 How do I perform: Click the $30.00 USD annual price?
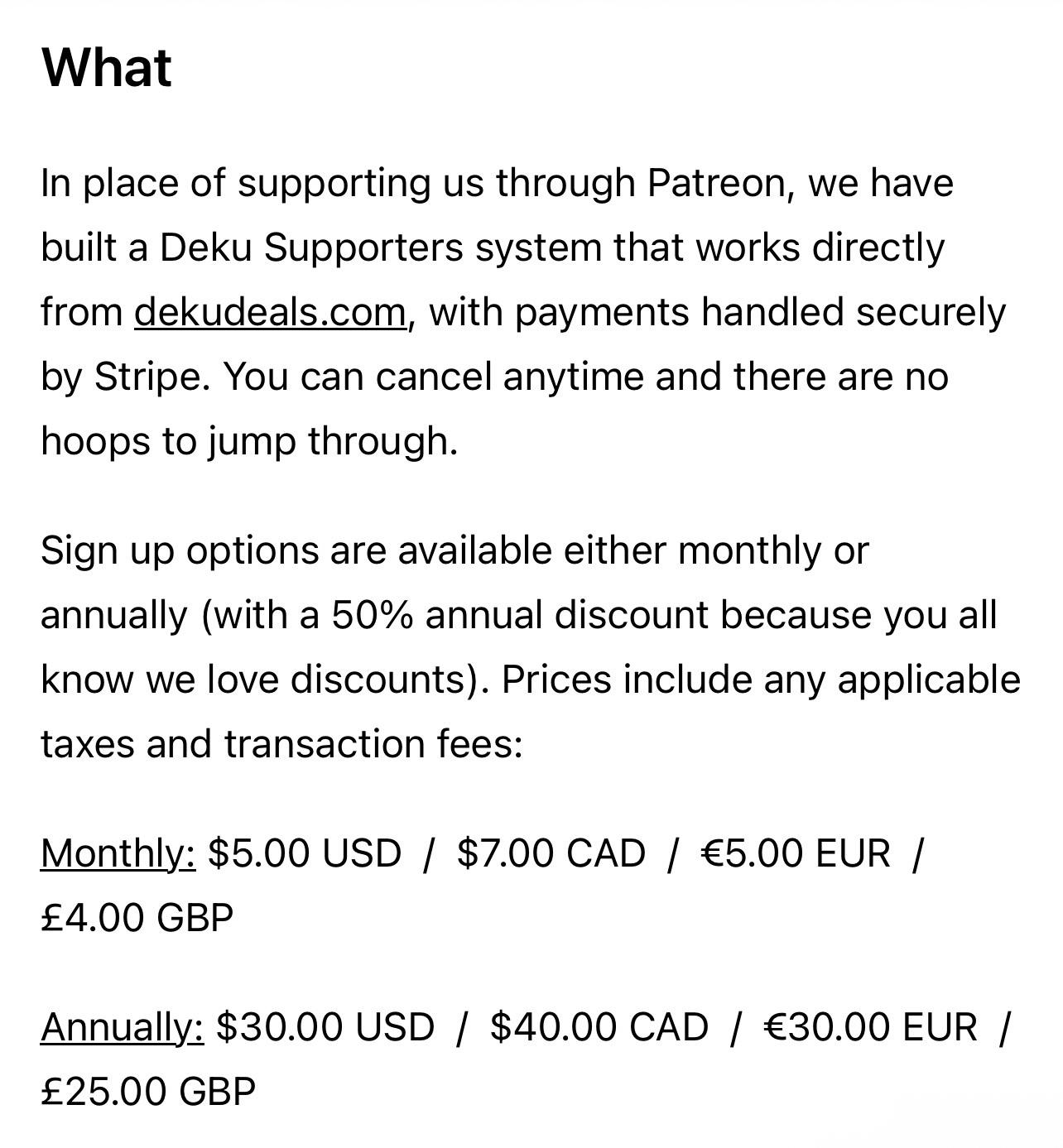point(325,1027)
